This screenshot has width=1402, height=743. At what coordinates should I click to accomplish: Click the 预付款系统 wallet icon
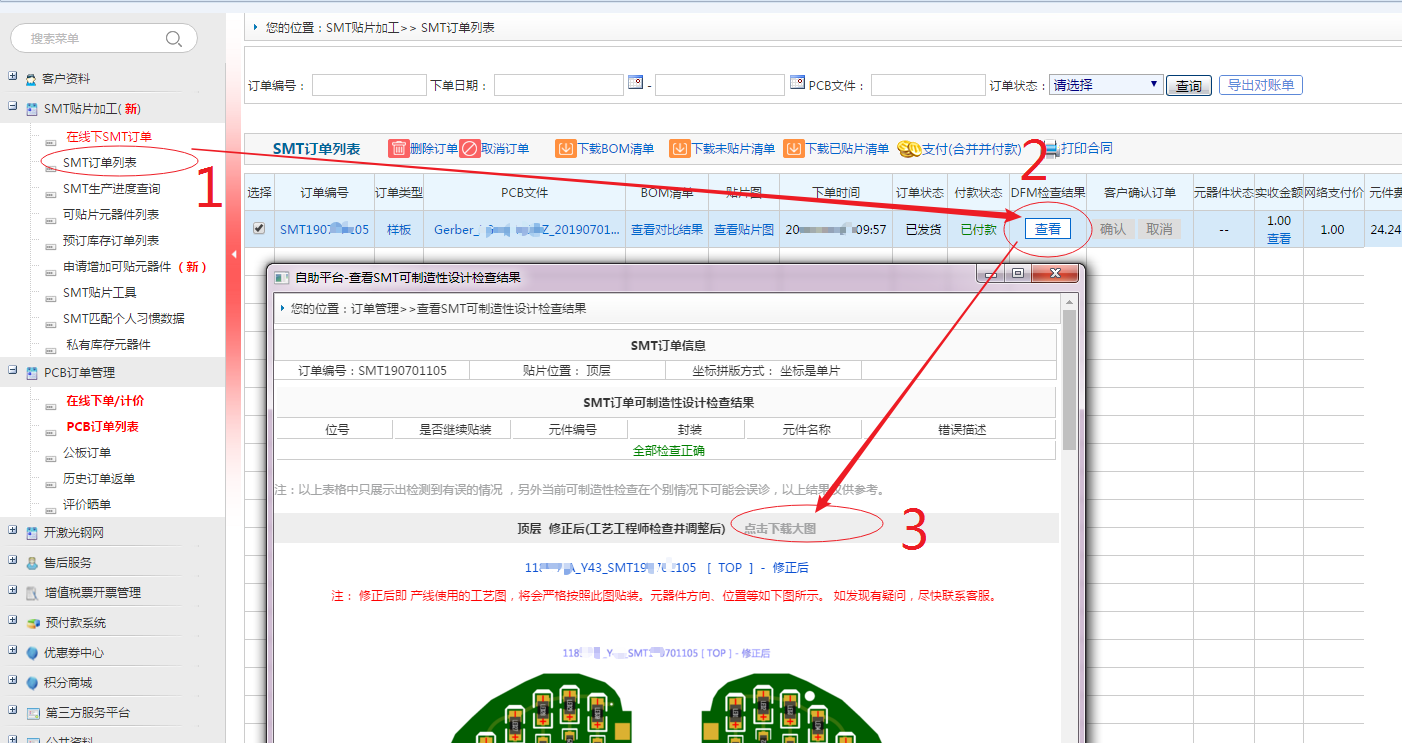click(32, 623)
